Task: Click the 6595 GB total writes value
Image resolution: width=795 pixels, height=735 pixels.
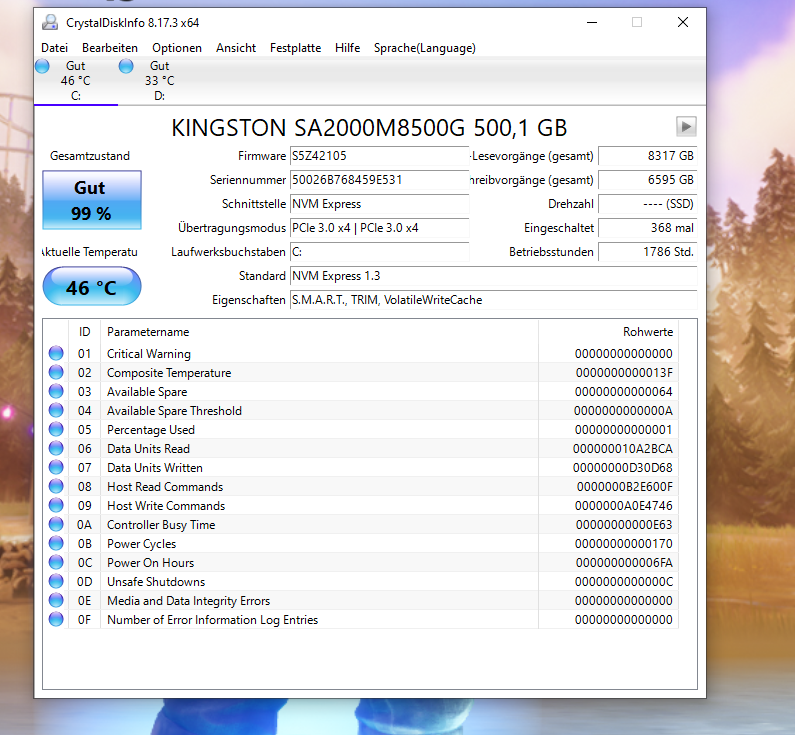Action: point(647,180)
